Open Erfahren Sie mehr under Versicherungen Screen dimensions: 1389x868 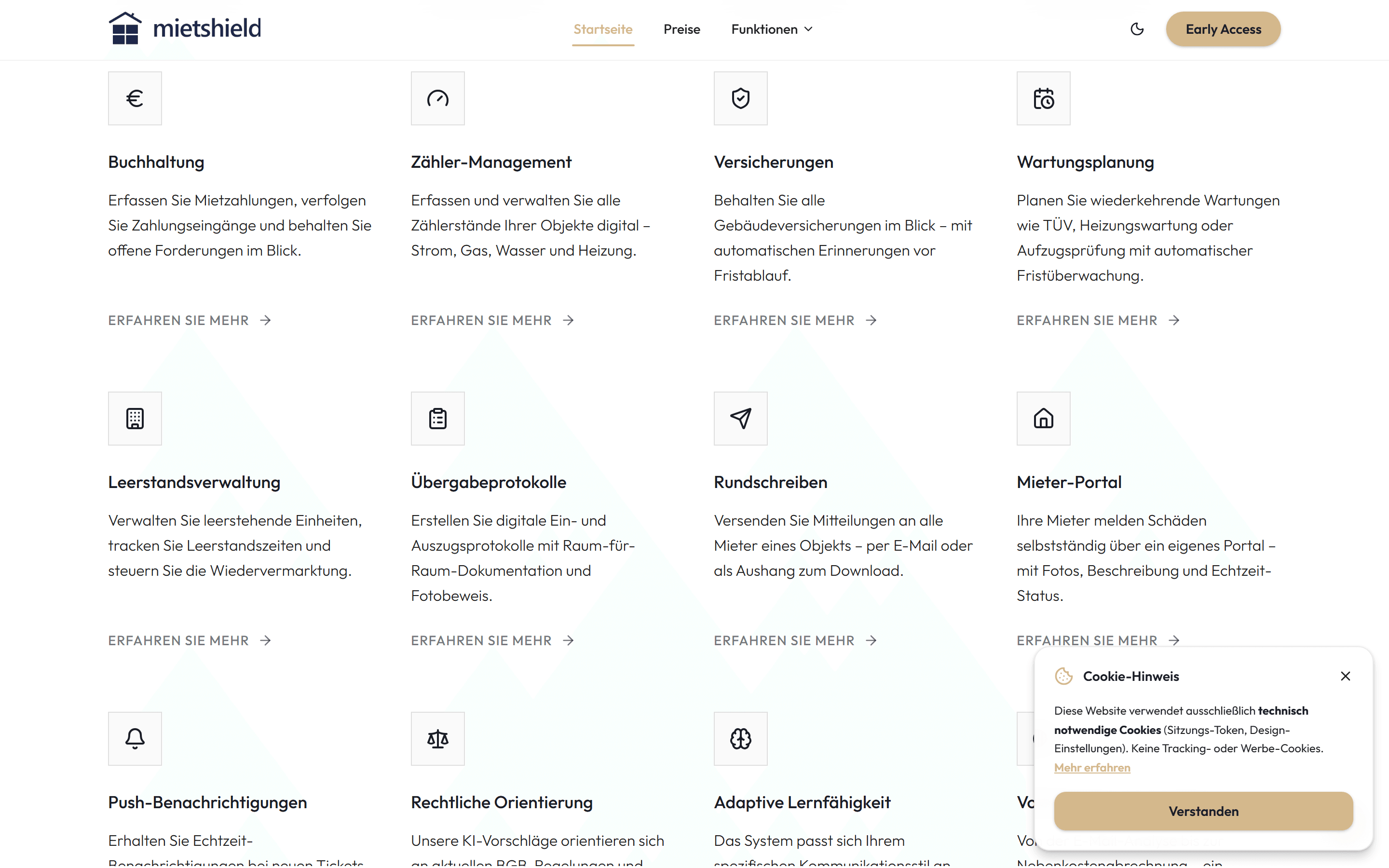pyautogui.click(x=795, y=320)
